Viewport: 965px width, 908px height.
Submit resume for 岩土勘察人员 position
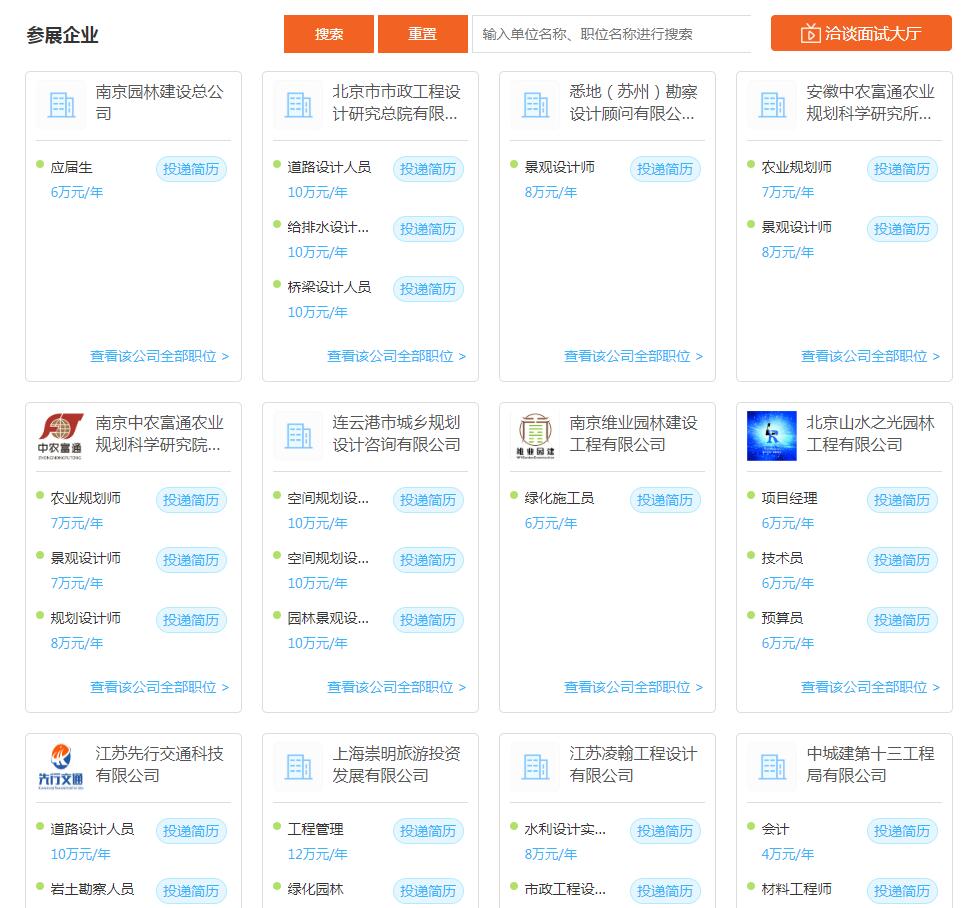(x=191, y=891)
